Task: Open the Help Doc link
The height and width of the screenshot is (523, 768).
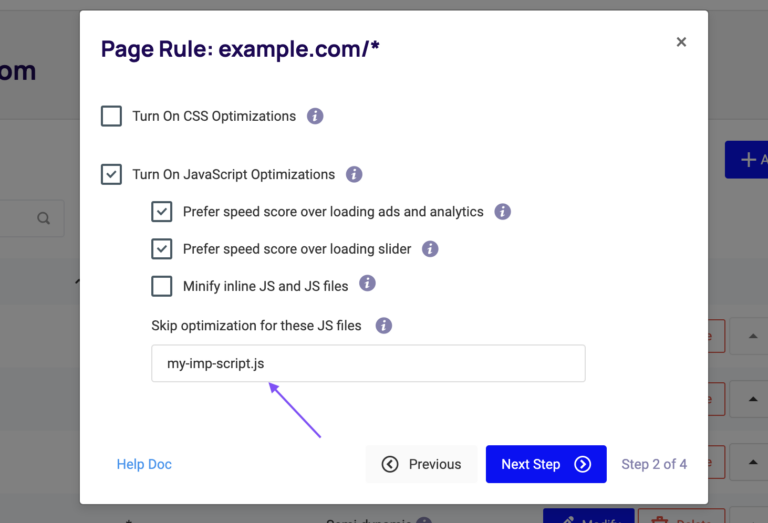Action: click(144, 464)
